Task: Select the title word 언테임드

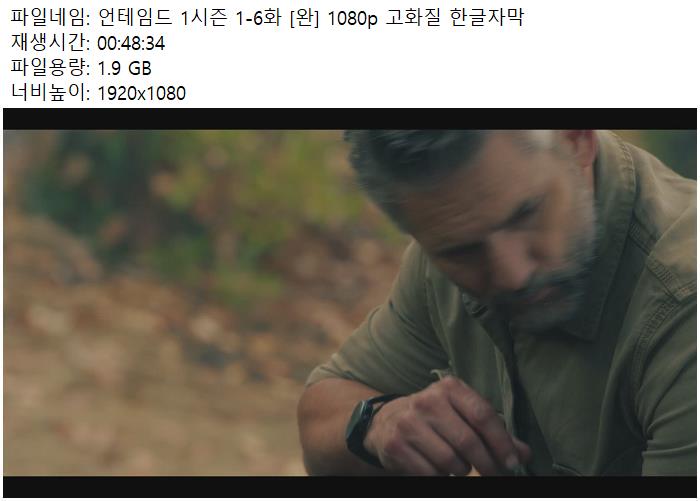Action: [x=135, y=18]
